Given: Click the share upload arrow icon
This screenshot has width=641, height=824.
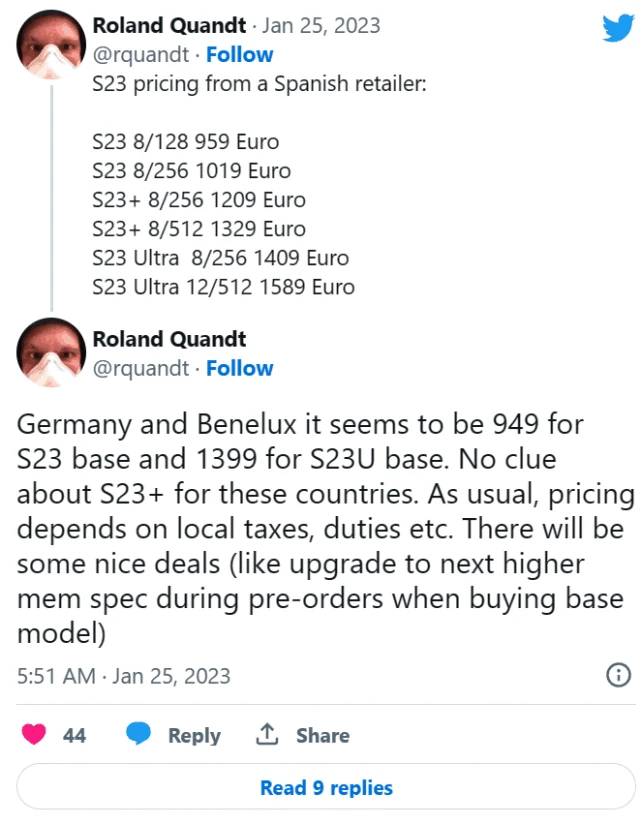Looking at the screenshot, I should click(x=267, y=734).
